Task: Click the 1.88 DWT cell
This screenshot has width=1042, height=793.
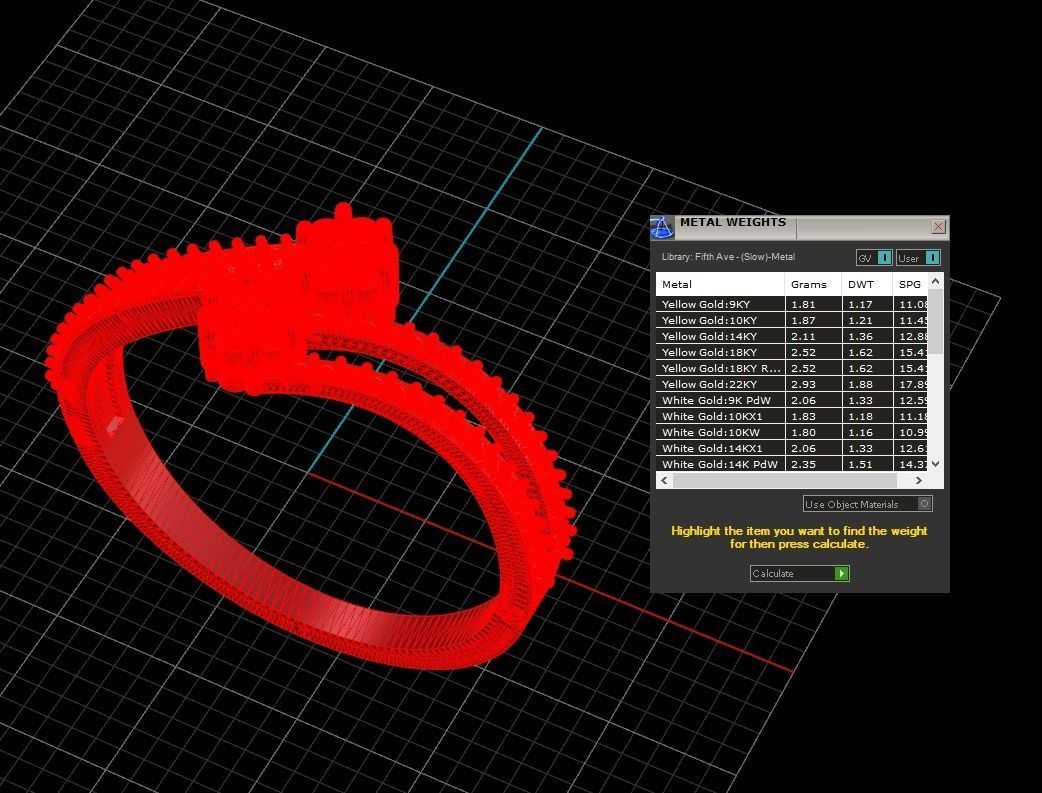Action: (867, 384)
